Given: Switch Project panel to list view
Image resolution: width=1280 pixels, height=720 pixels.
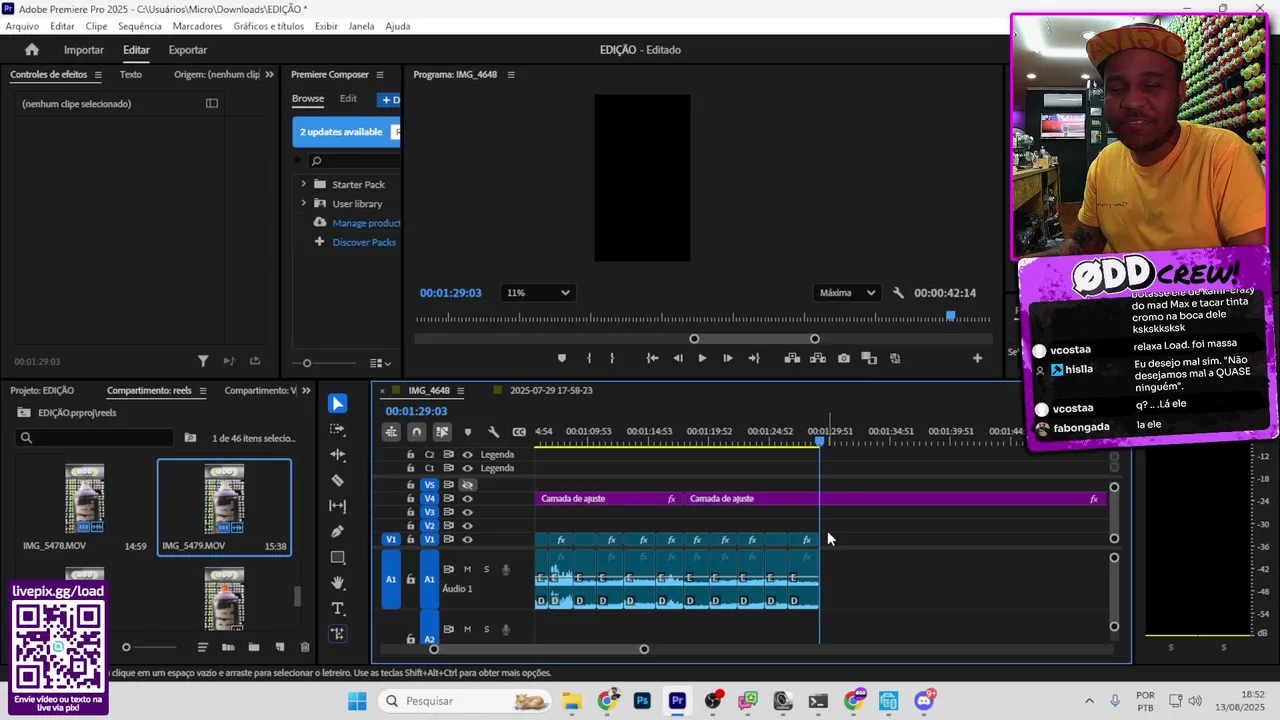Looking at the screenshot, I should click(x=202, y=647).
